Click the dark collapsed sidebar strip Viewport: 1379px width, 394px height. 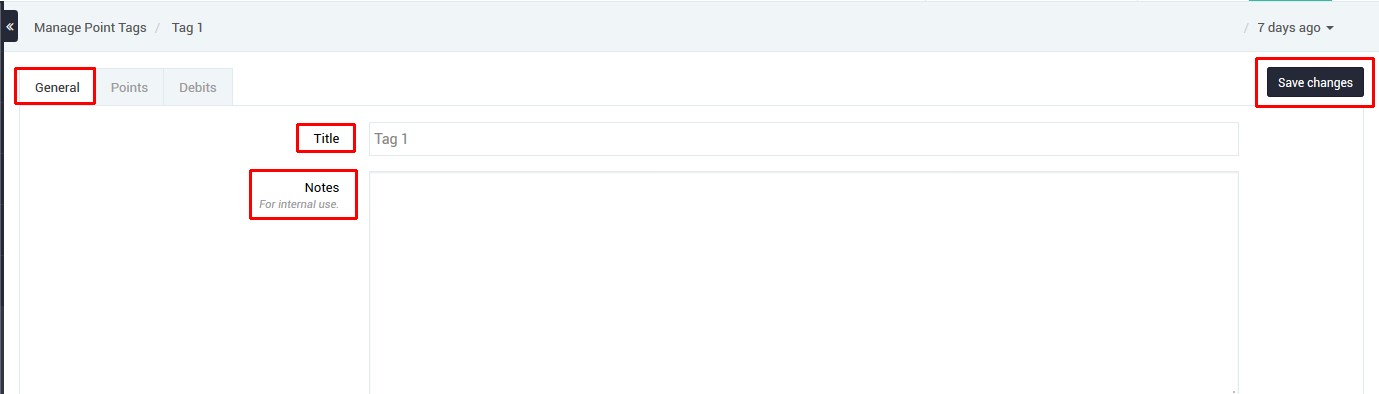(x=2, y=200)
